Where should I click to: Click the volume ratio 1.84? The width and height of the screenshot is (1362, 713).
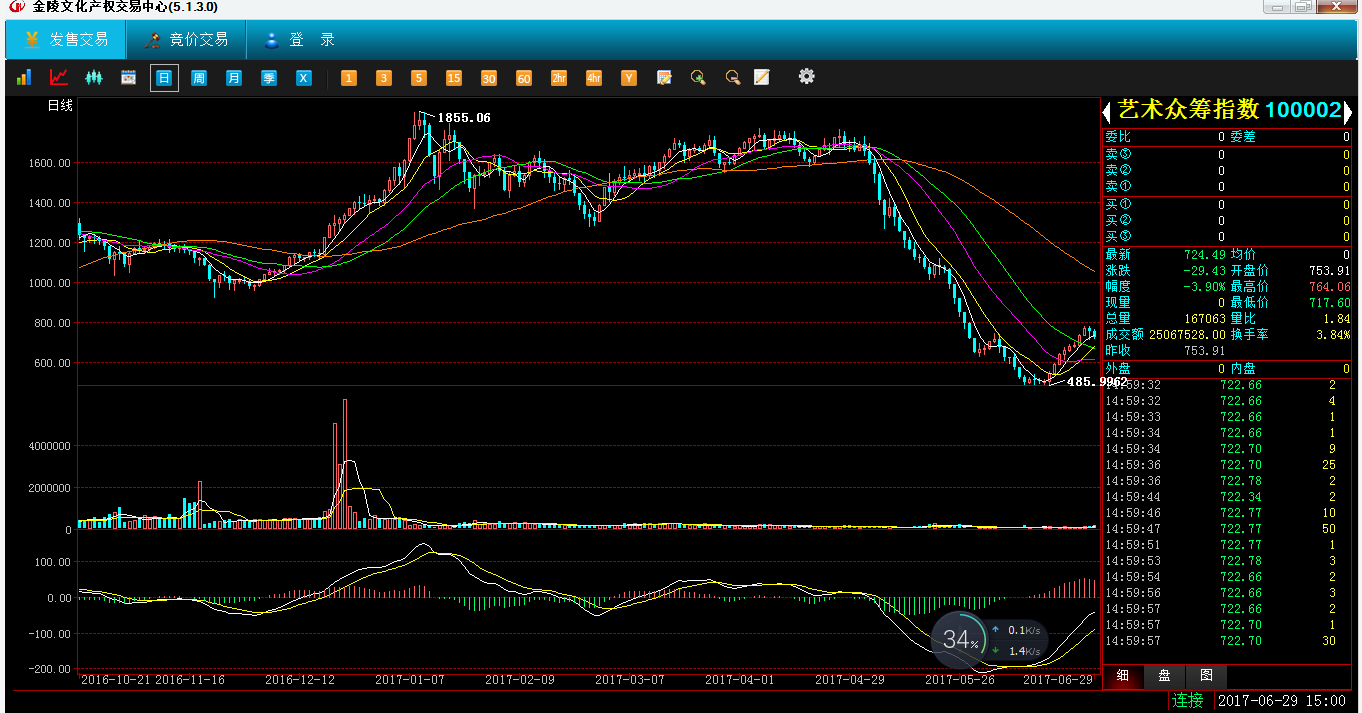pyautogui.click(x=1337, y=318)
